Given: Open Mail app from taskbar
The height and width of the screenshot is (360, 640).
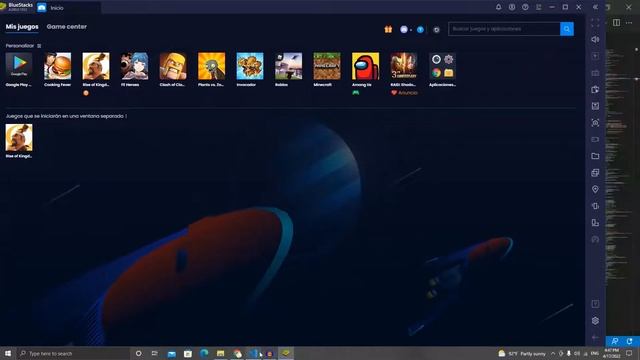Looking at the screenshot, I should (171, 353).
